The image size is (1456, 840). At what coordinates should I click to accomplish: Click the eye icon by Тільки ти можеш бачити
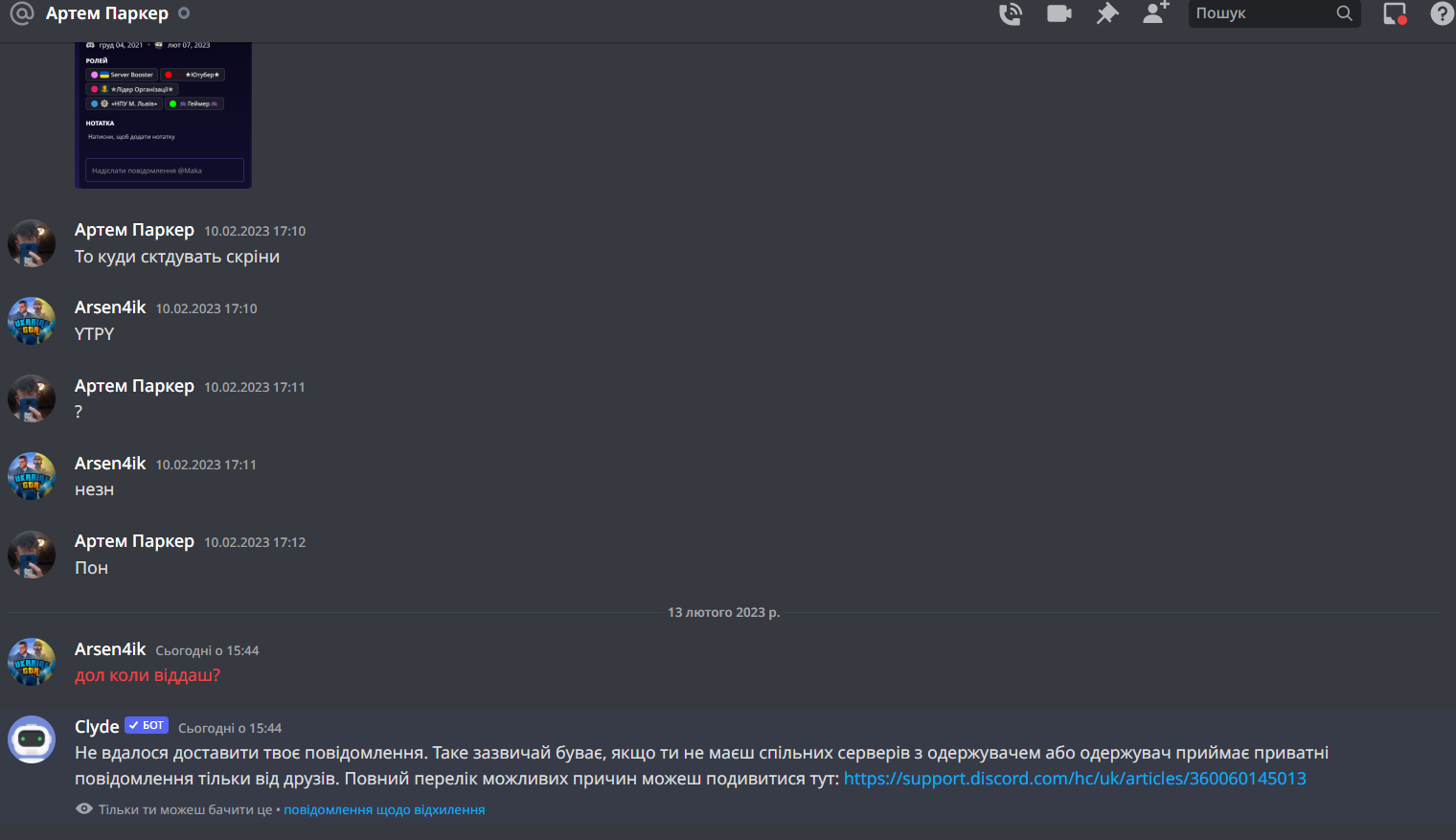tap(84, 809)
